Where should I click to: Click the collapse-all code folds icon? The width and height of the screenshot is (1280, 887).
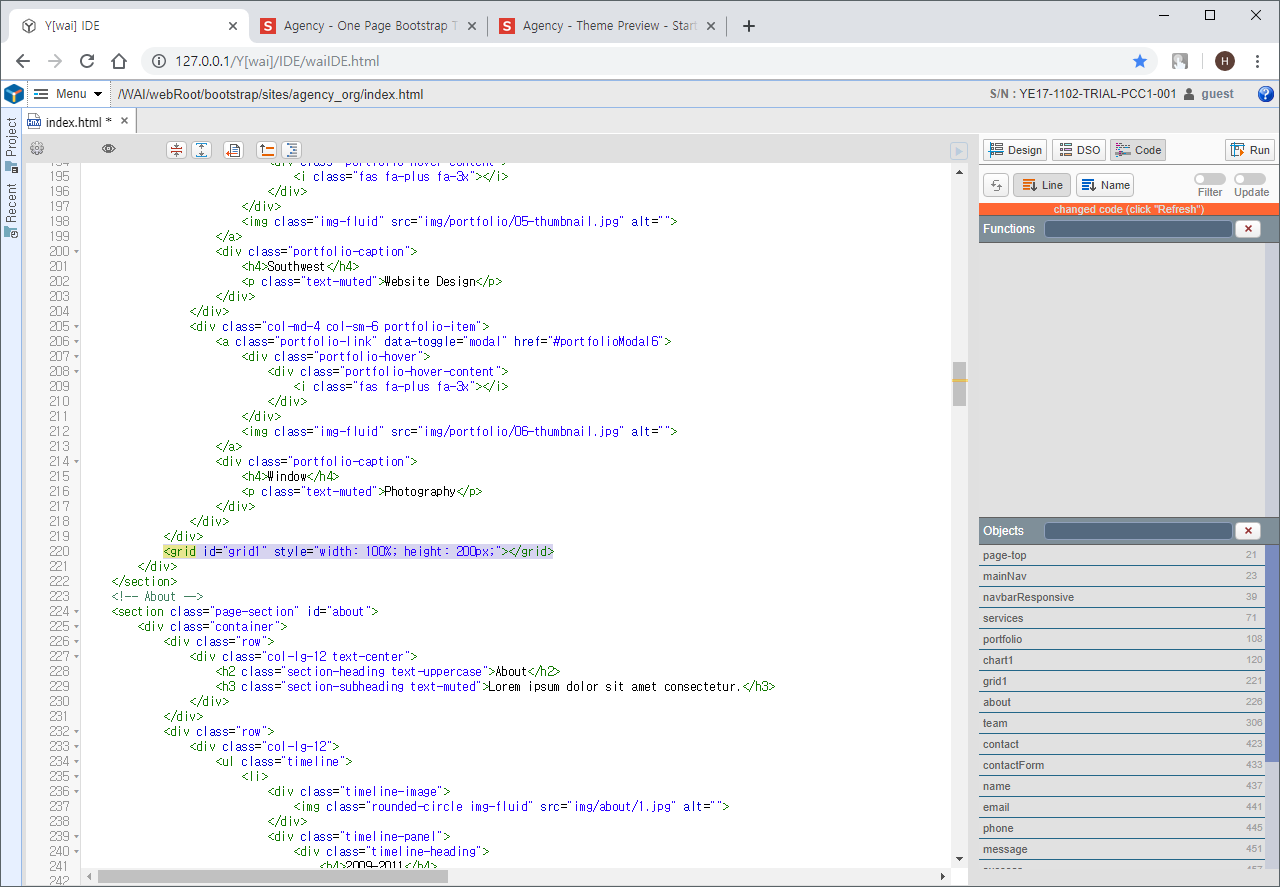click(x=177, y=150)
